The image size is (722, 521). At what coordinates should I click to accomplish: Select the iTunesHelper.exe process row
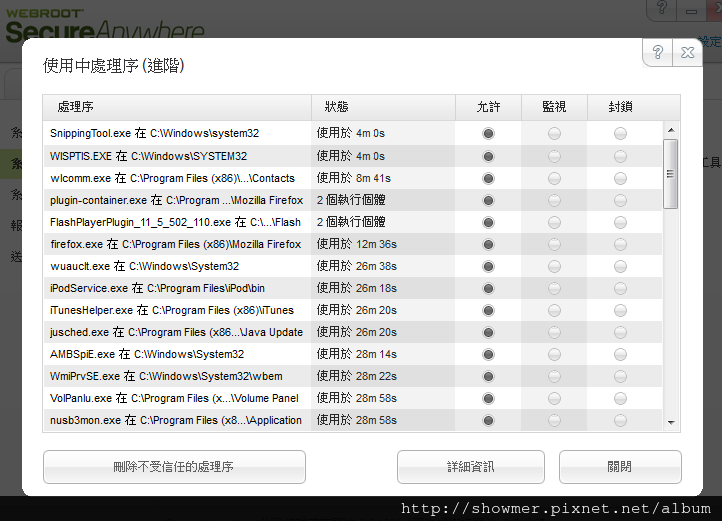(353, 310)
